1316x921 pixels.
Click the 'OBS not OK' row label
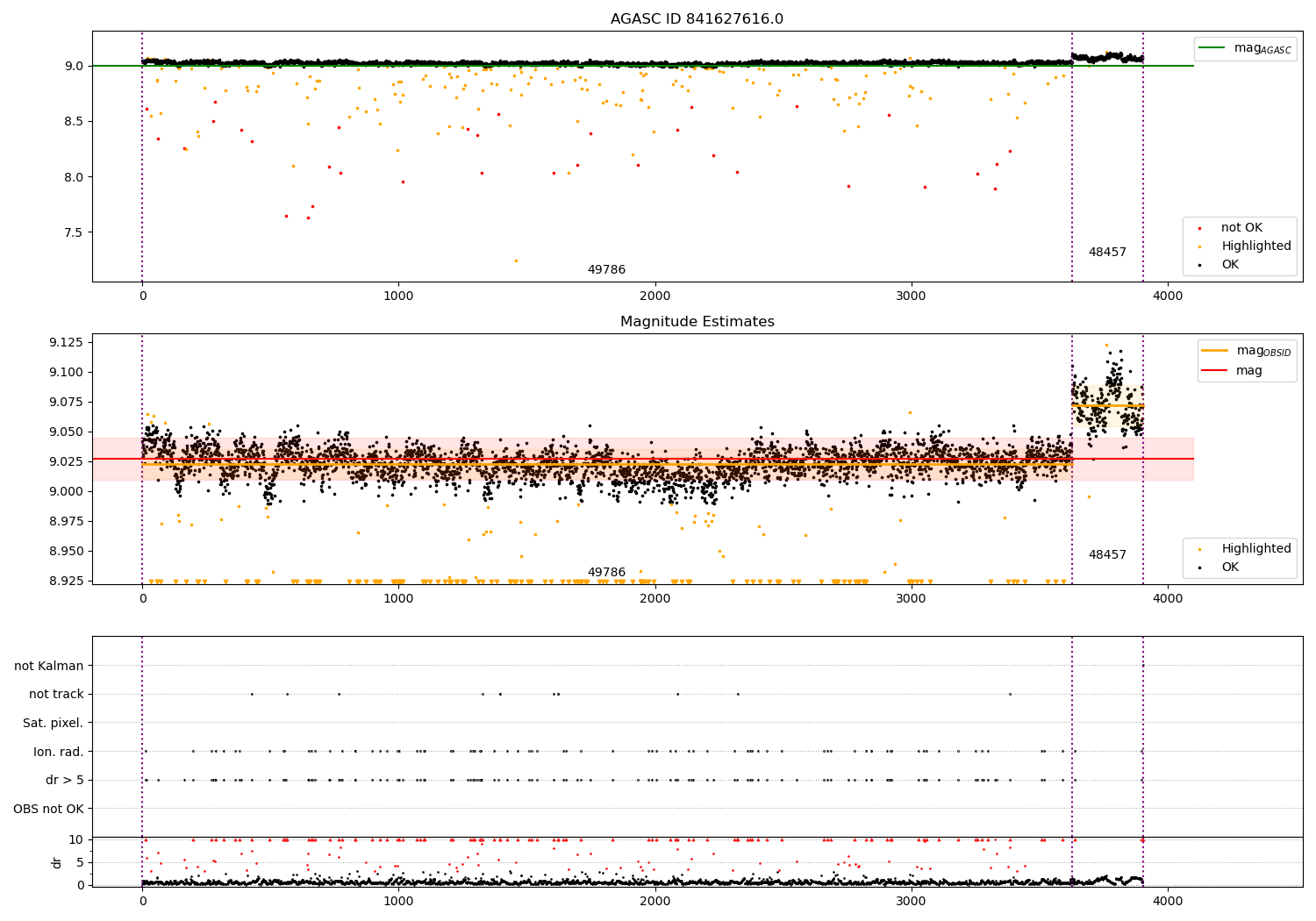coord(49,809)
